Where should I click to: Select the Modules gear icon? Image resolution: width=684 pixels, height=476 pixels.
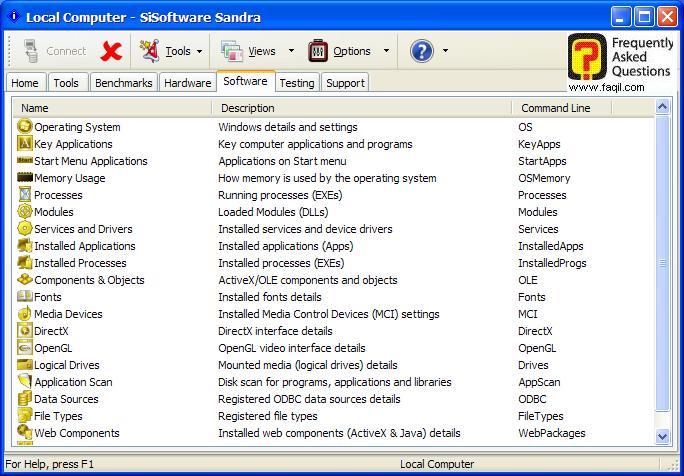point(25,212)
